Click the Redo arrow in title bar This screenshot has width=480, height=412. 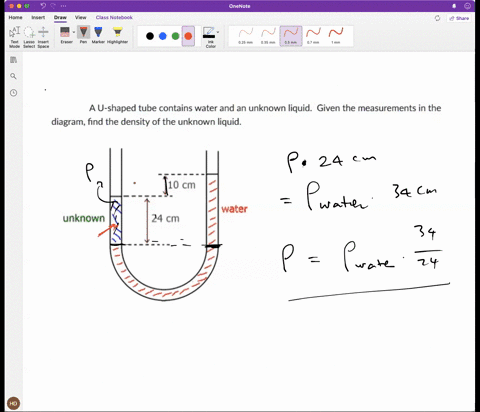tap(53, 6)
